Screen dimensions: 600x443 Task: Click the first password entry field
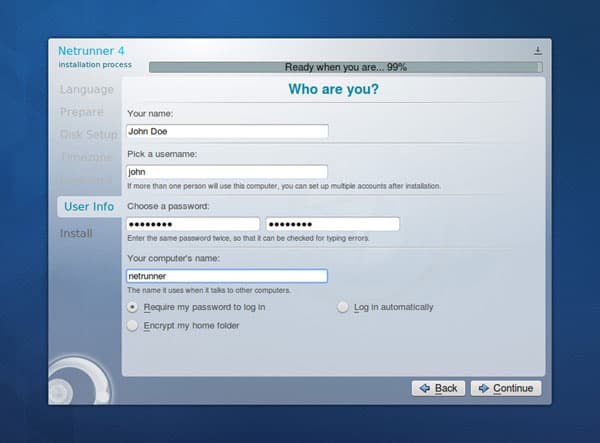[x=193, y=224]
